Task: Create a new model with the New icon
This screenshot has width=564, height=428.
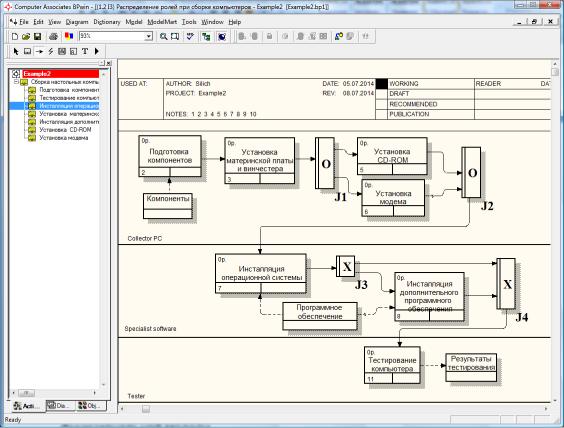Action: coord(15,36)
